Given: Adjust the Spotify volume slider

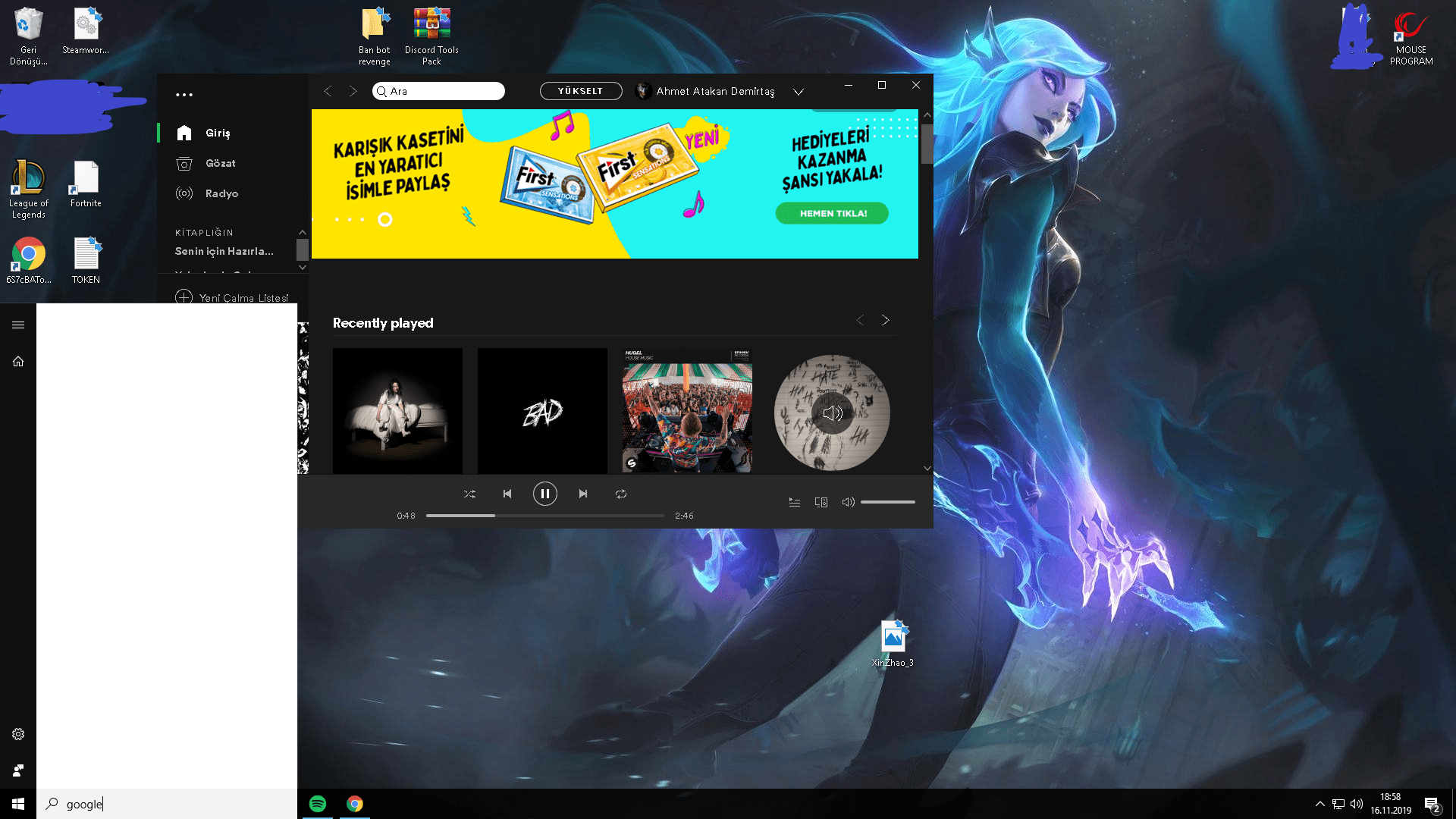Looking at the screenshot, I should click(x=888, y=502).
